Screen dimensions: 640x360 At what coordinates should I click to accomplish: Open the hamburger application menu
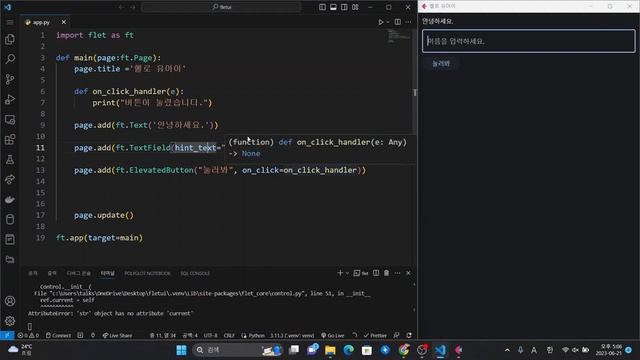coord(10,22)
